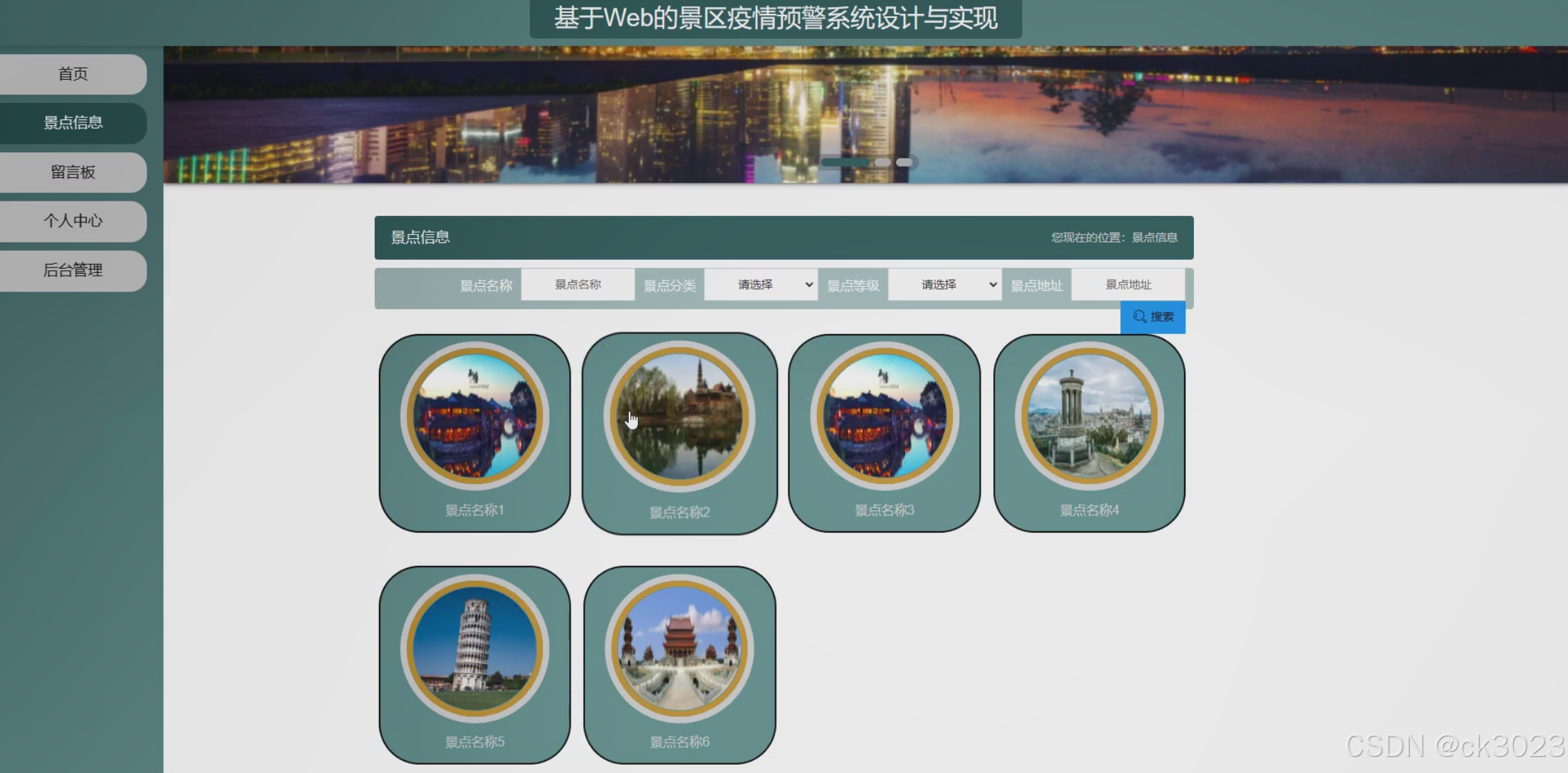Open the 留言板 sidebar item
This screenshot has height=773, width=1568.
click(x=73, y=172)
